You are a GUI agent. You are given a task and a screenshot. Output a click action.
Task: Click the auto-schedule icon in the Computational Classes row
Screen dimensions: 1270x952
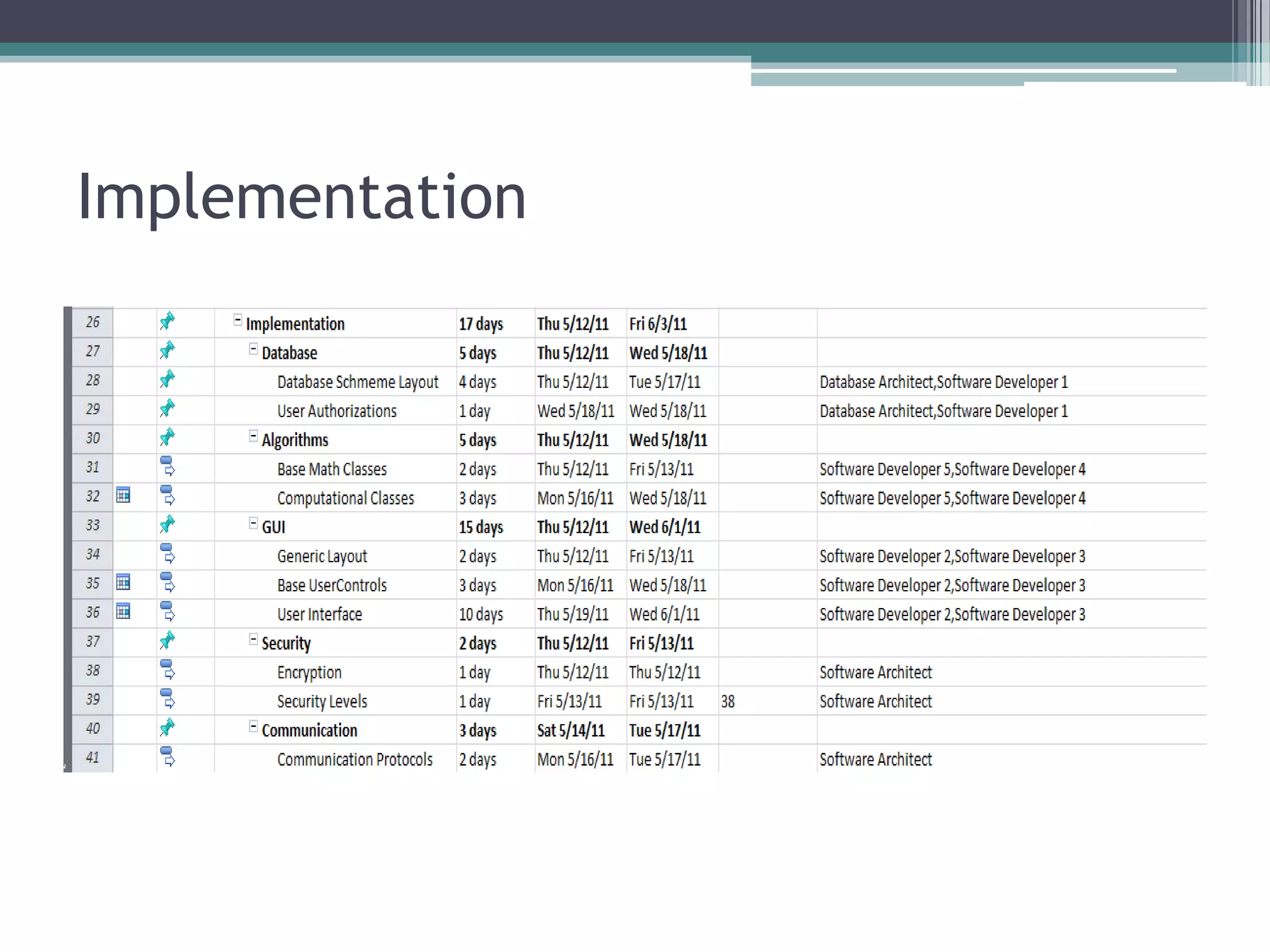pyautogui.click(x=168, y=496)
